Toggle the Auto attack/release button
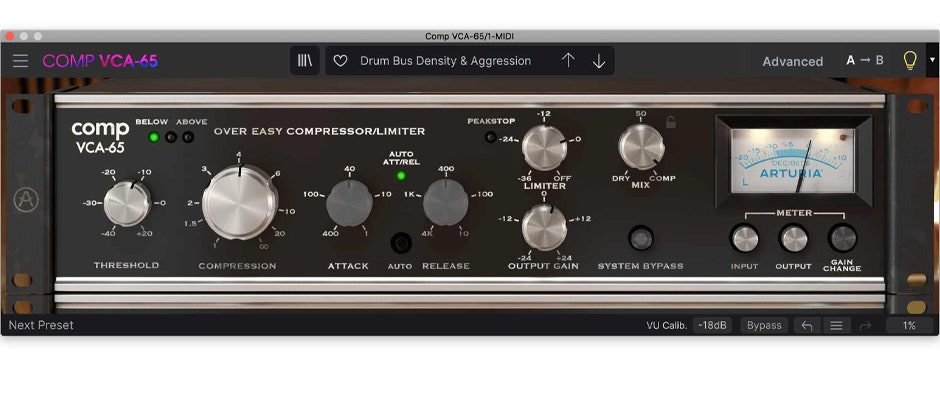 (402, 242)
